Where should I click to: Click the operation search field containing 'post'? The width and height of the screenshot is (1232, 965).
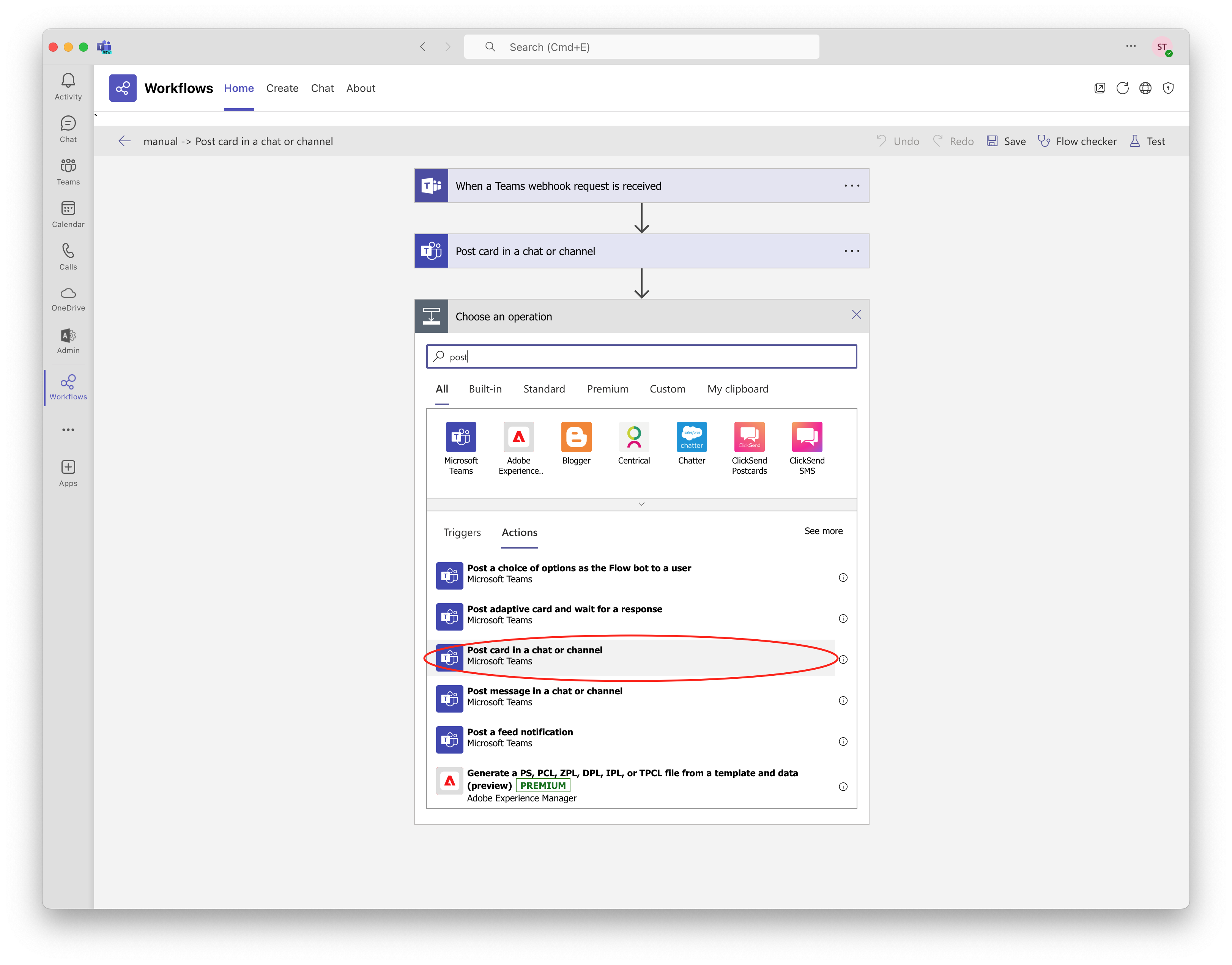point(641,356)
